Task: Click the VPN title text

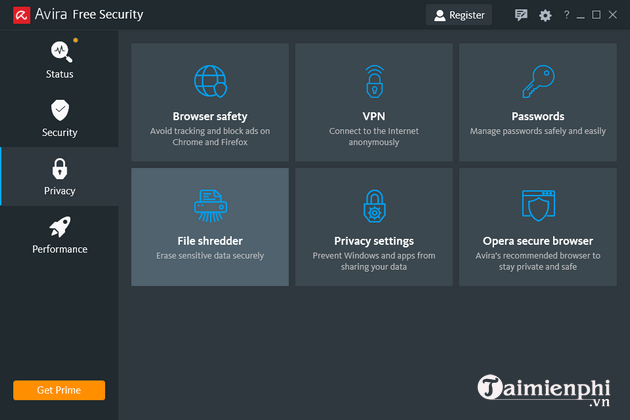Action: tap(374, 116)
